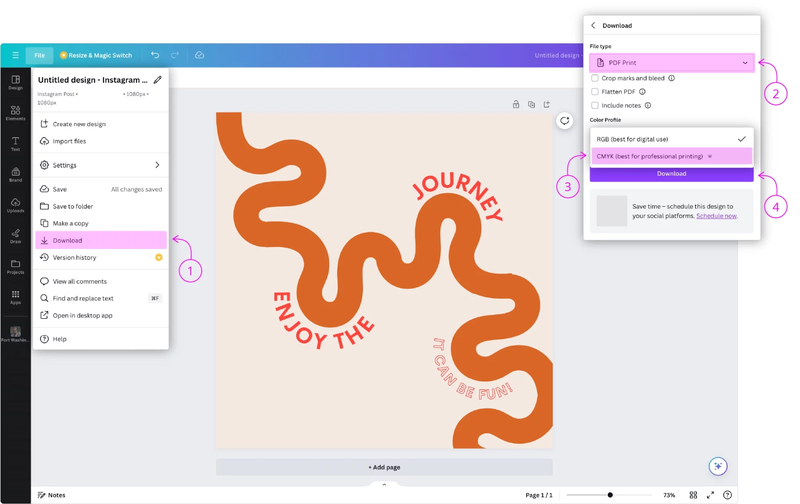Enable Crop marks and bleed checkbox
800x504 pixels.
point(595,78)
